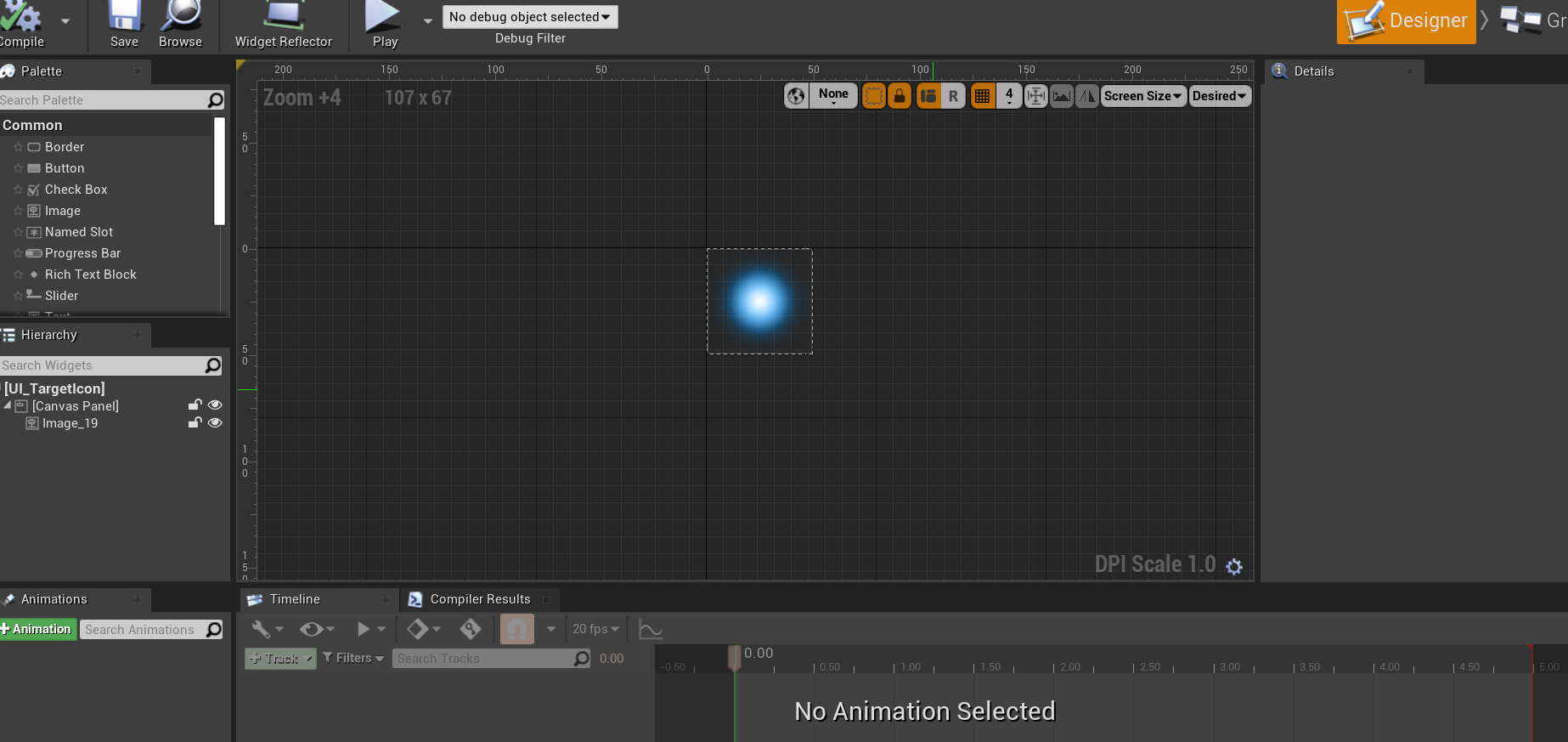The image size is (1568, 742).
Task: Open the debug object selection dropdown
Action: (530, 17)
